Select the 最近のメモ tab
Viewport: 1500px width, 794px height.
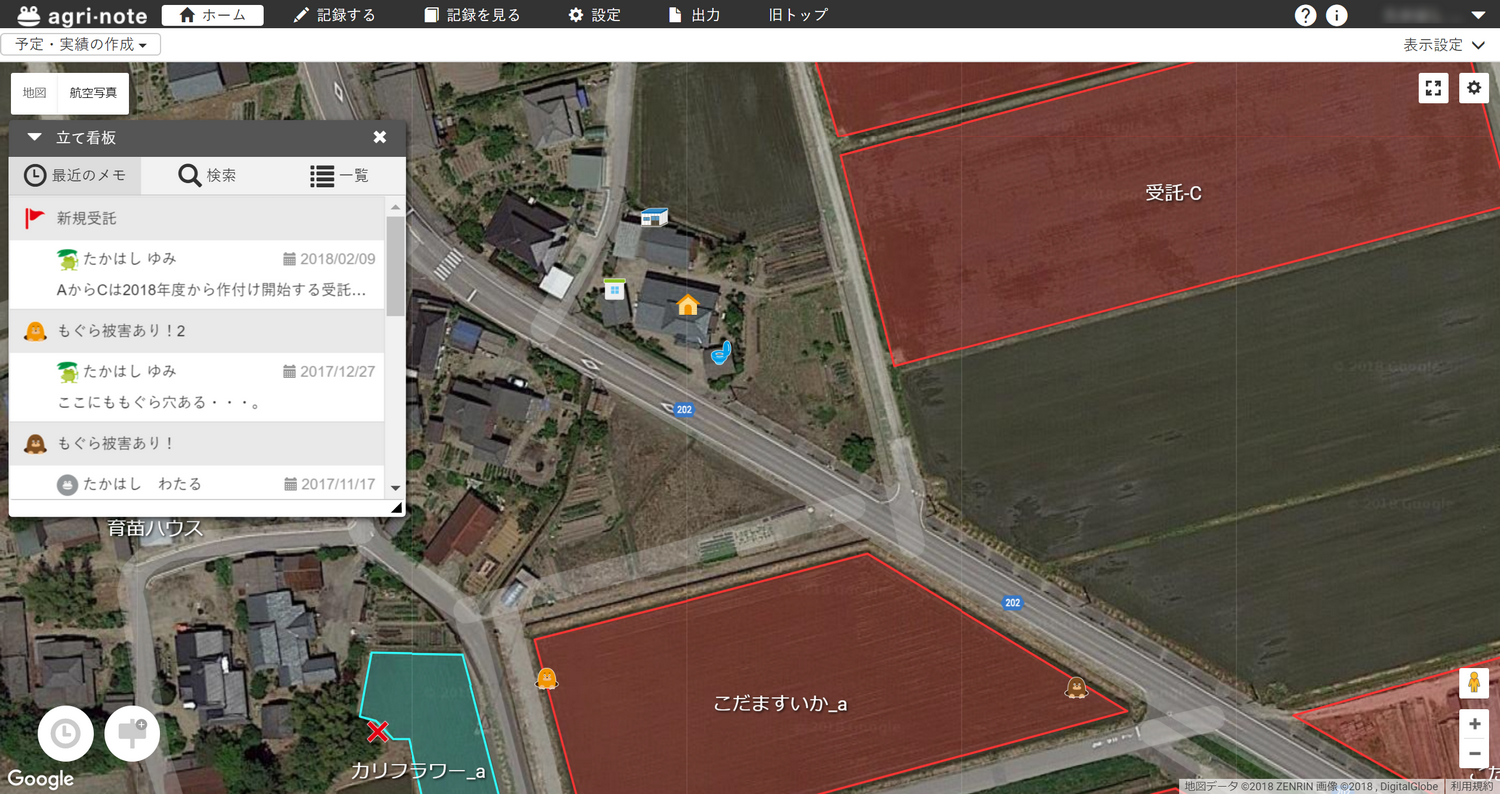click(75, 175)
